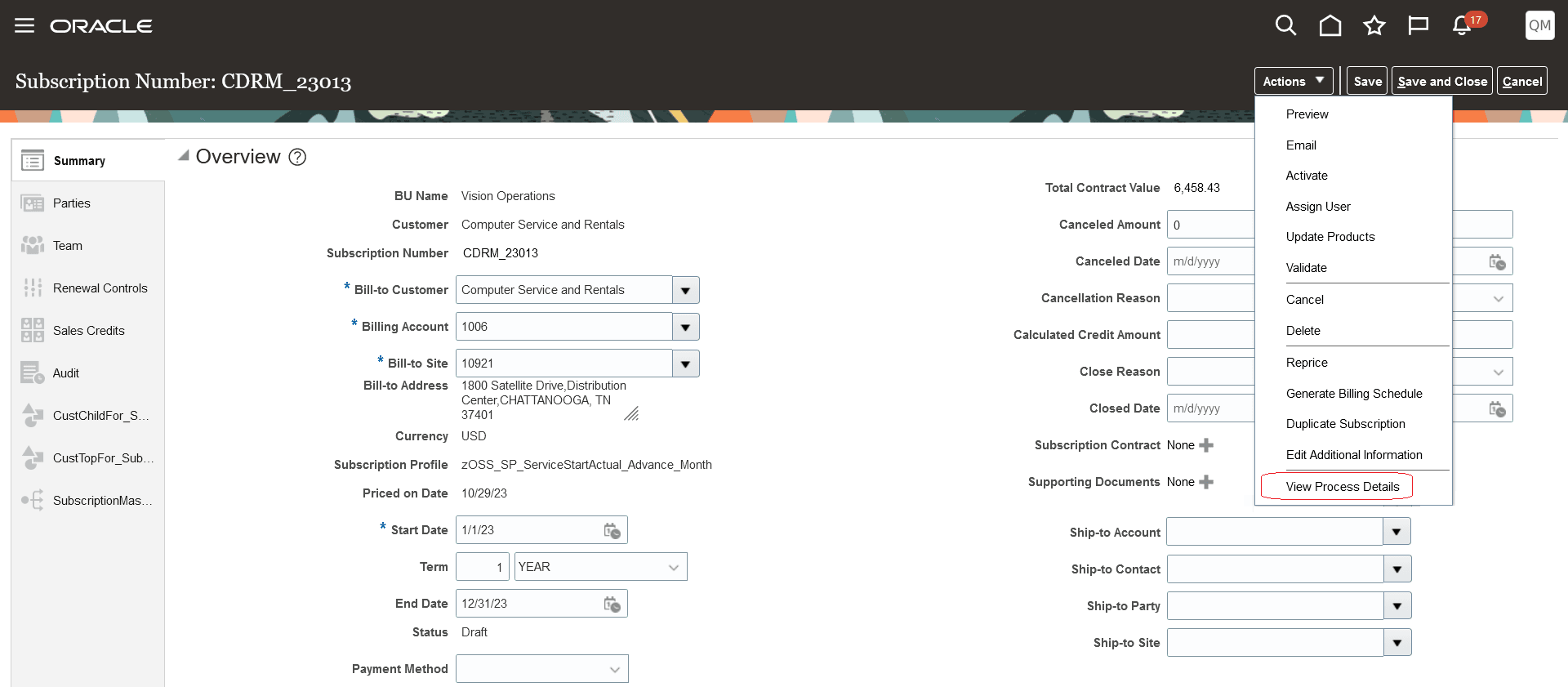
Task: Click the Save and Close button
Action: tap(1442, 81)
